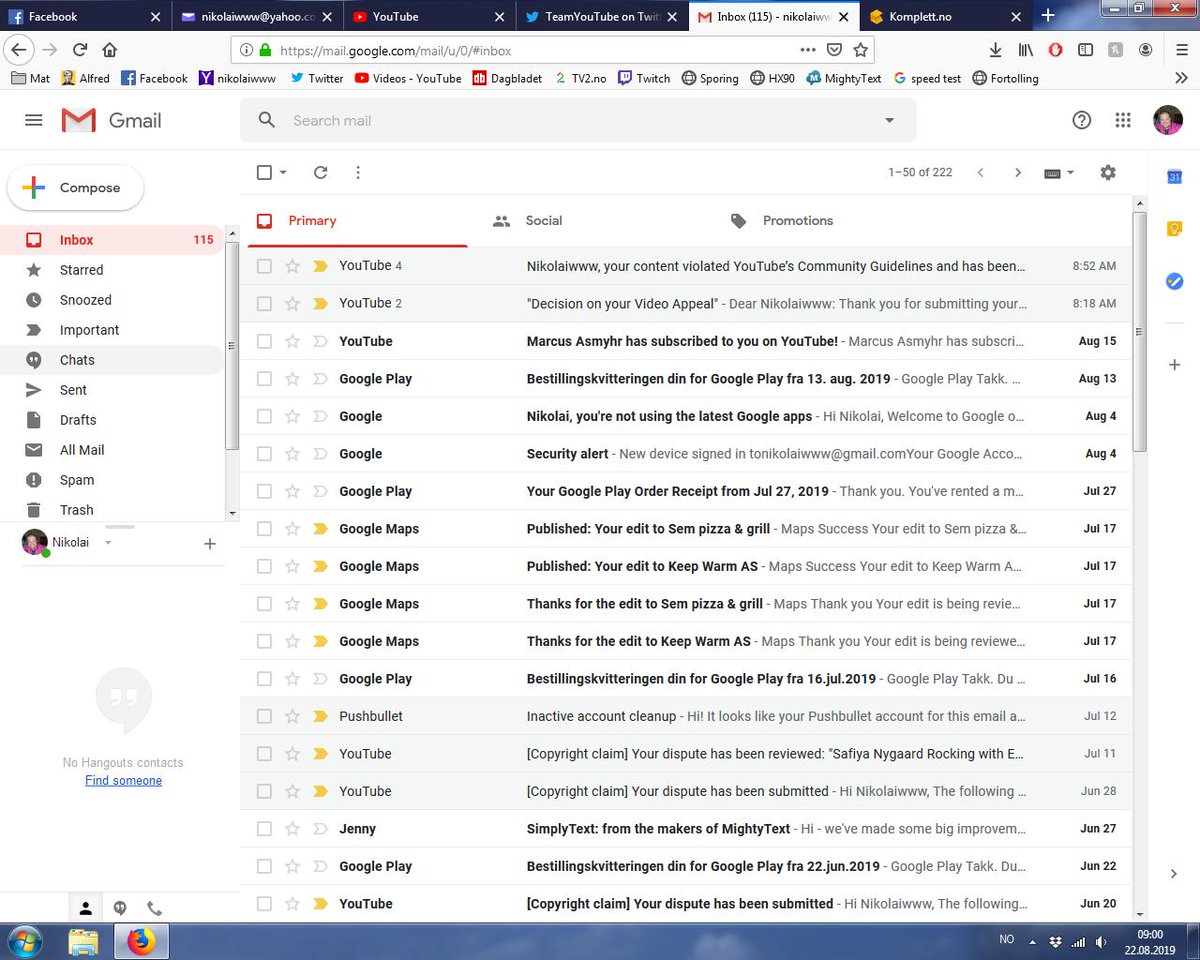Image resolution: width=1200 pixels, height=960 pixels.
Task: Star the Marcus Asmyhr subscription email
Action: pos(292,341)
